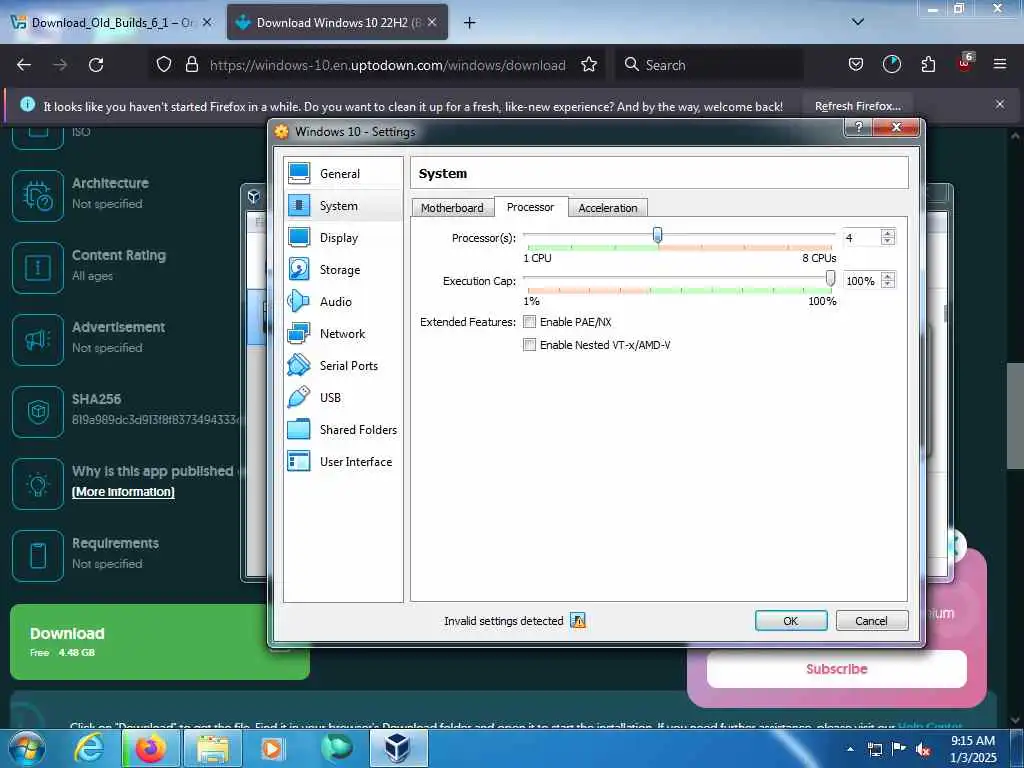Image resolution: width=1024 pixels, height=768 pixels.
Task: Decrease execution cap with spinner down arrow
Action: coord(888,284)
